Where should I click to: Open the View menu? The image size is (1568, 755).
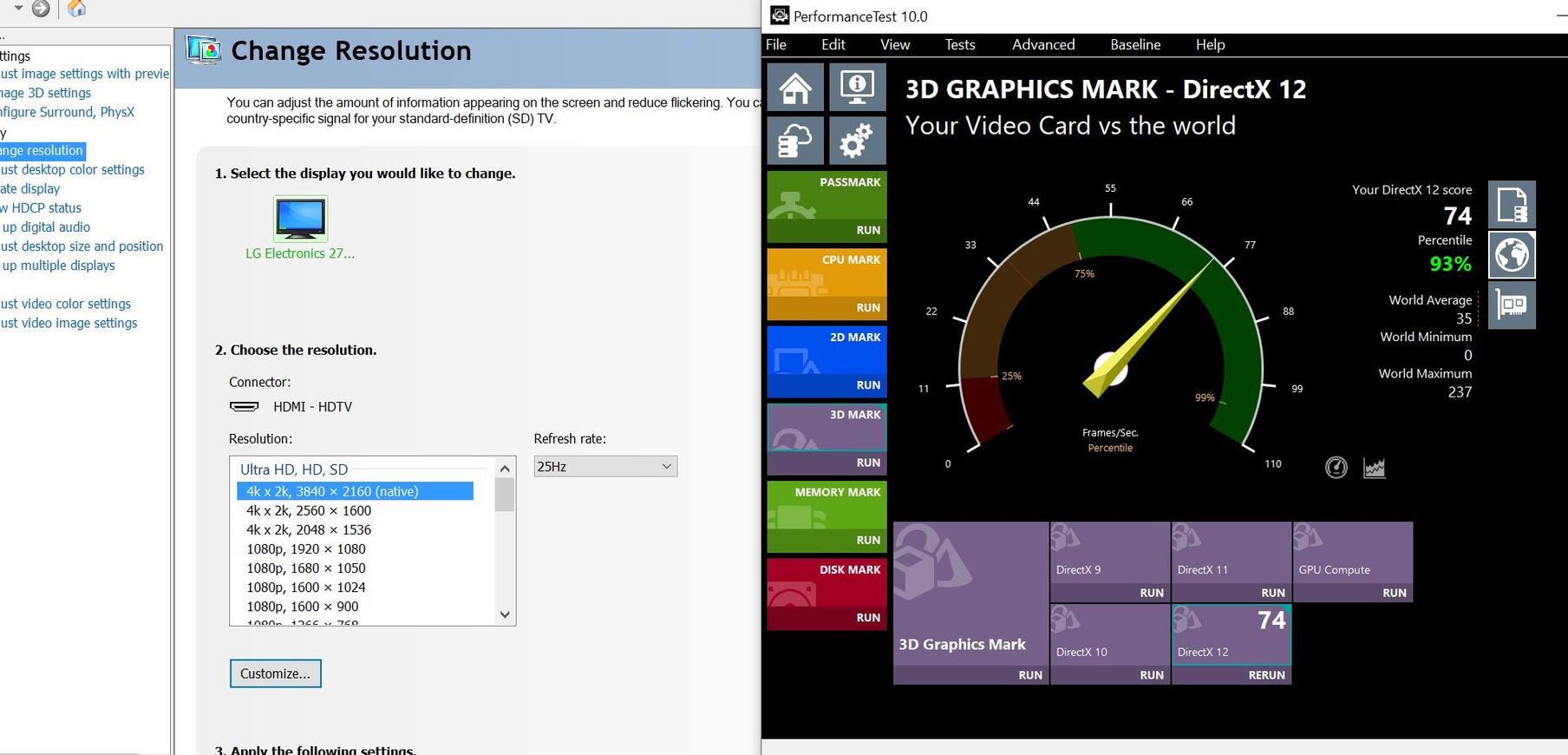click(x=895, y=44)
